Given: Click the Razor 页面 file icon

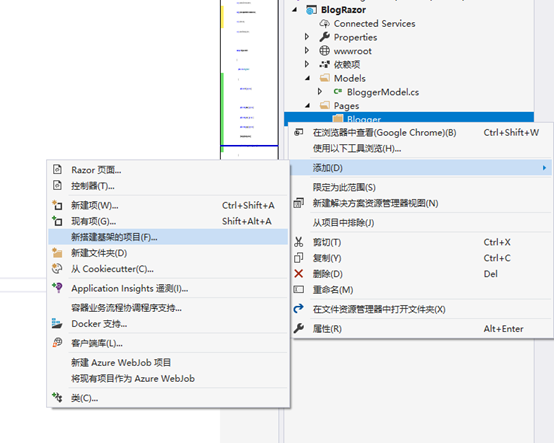Looking at the screenshot, I should [57, 170].
